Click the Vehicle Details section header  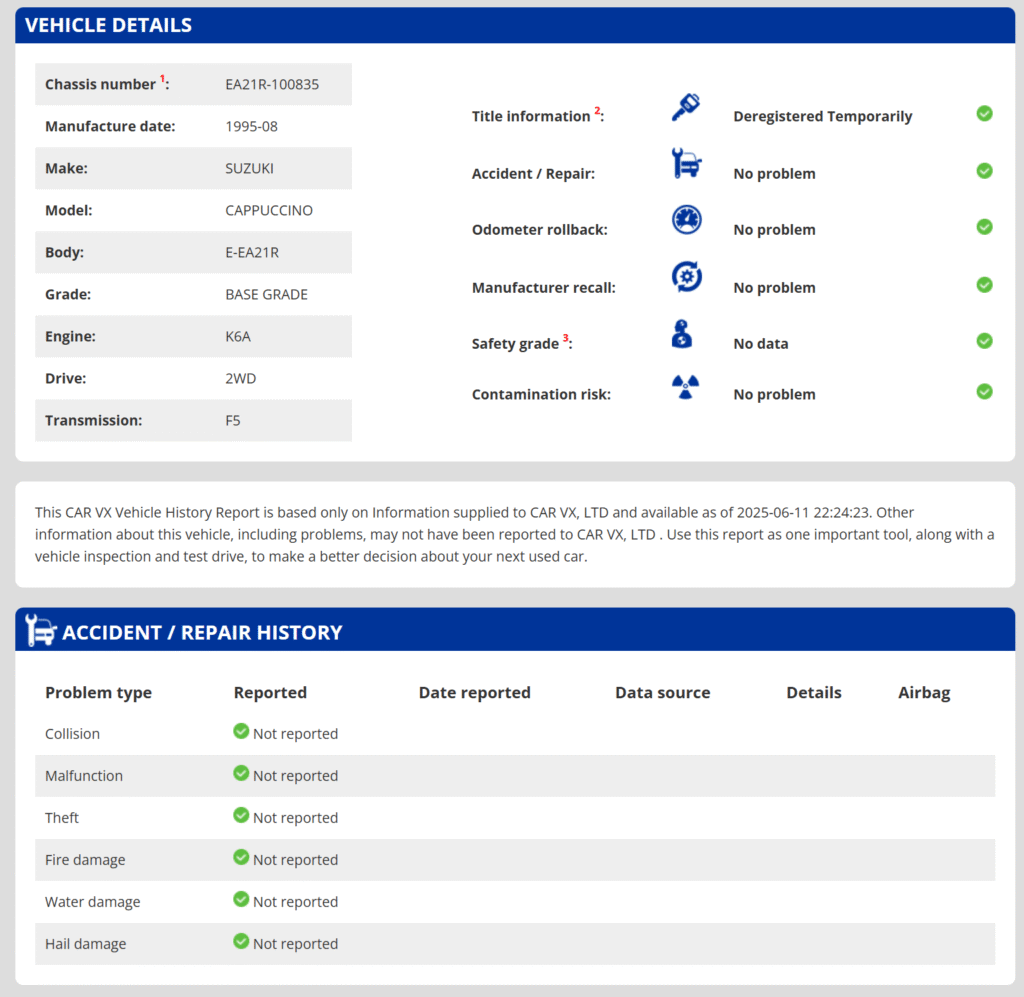pyautogui.click(x=108, y=26)
